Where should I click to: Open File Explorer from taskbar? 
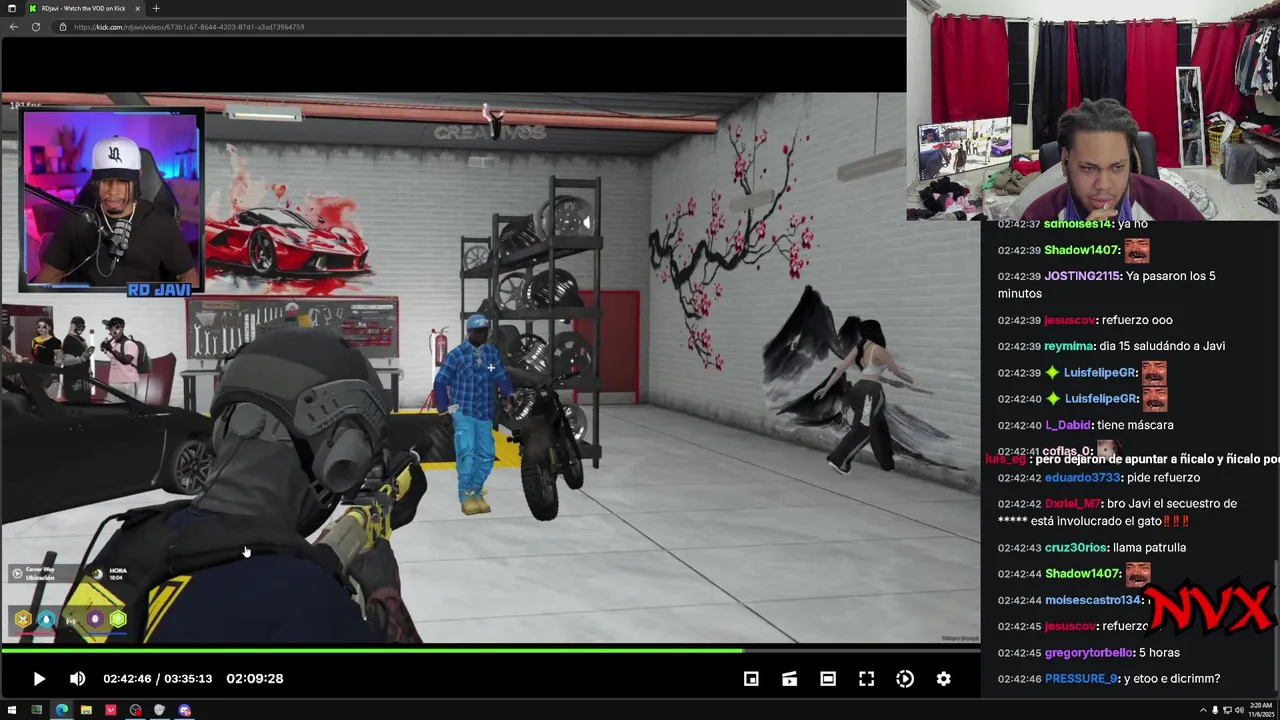point(86,710)
